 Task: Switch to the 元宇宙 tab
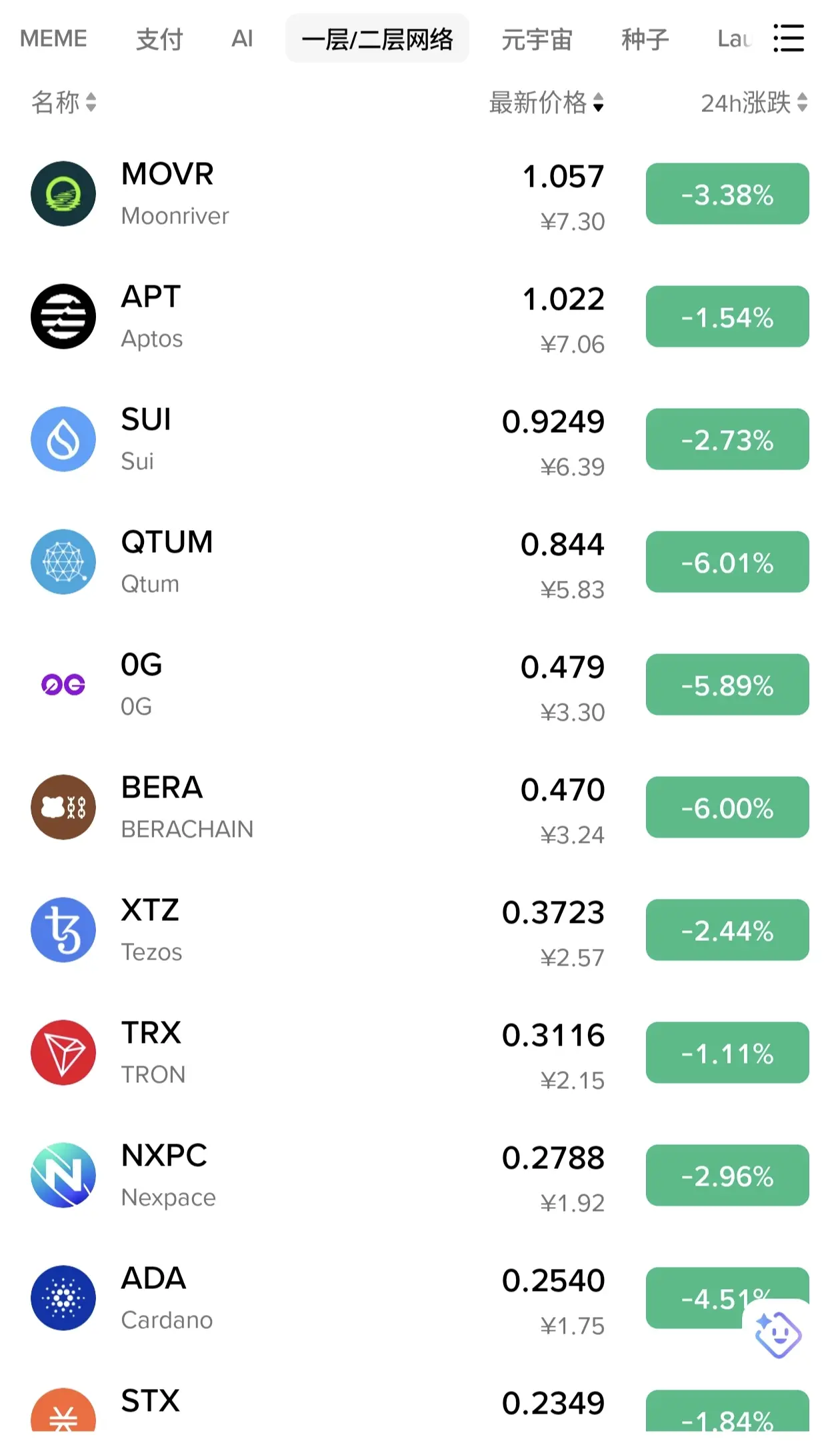pos(537,39)
